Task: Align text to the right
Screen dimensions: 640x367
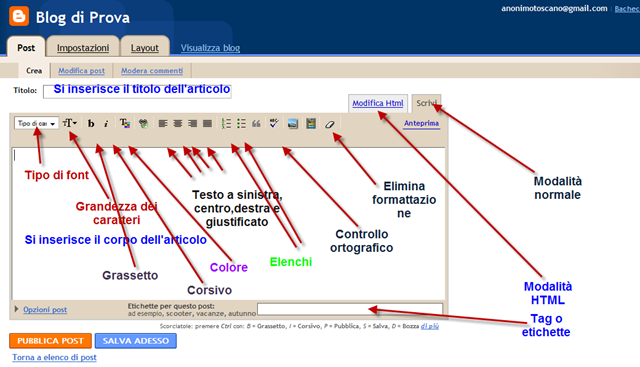Action: click(x=192, y=123)
